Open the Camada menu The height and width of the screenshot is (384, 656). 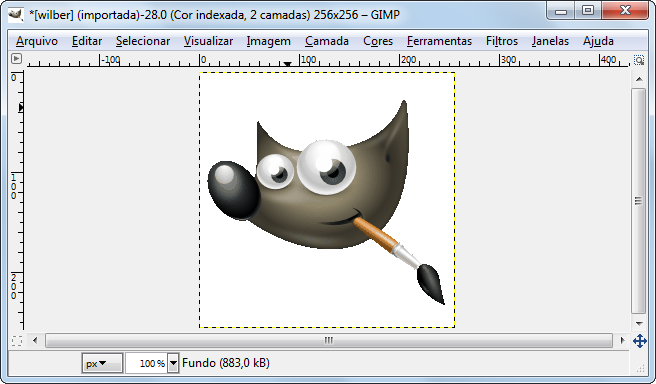coord(327,41)
